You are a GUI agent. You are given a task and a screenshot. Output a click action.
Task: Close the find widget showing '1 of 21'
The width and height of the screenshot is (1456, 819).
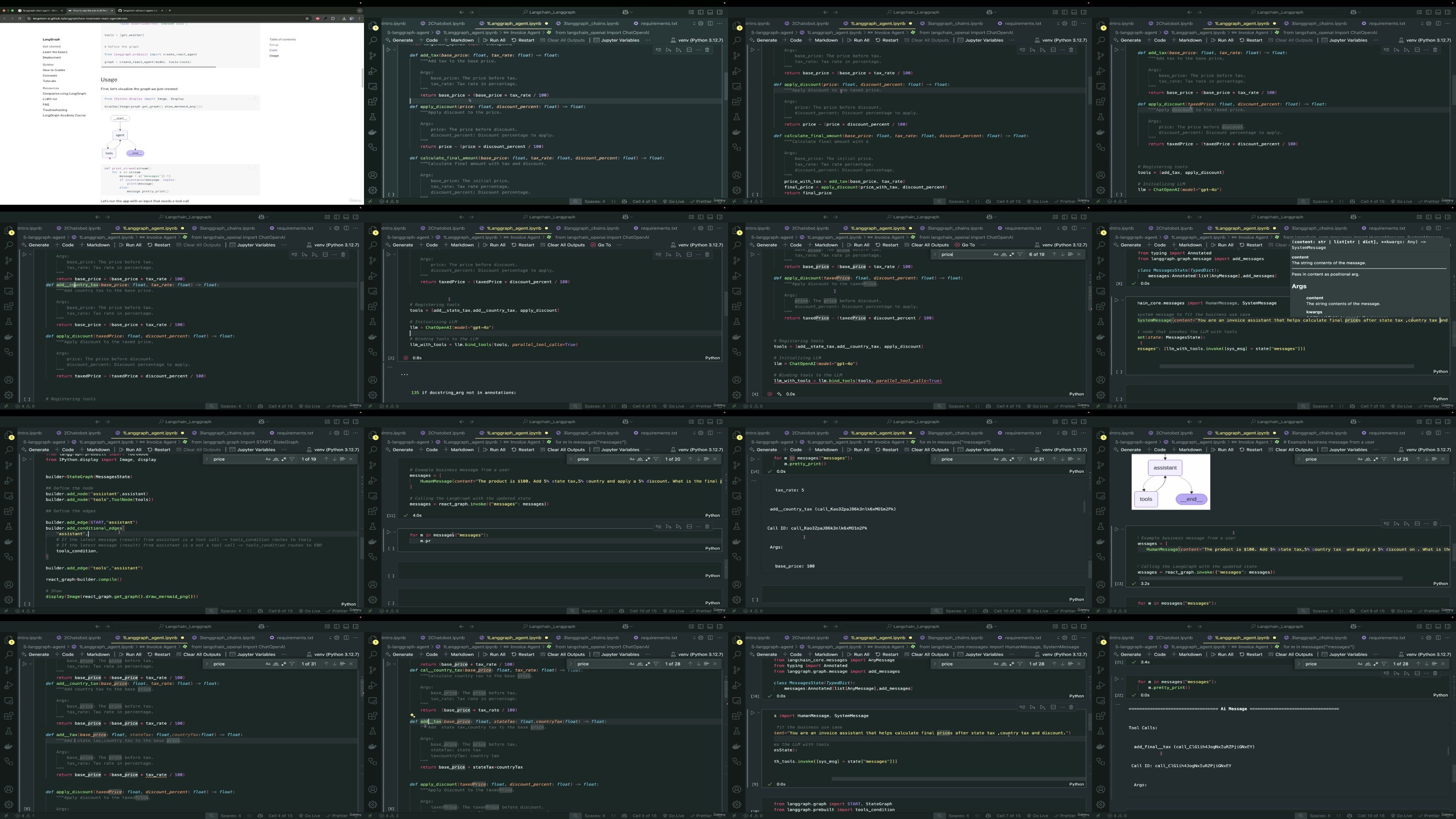(1078, 459)
